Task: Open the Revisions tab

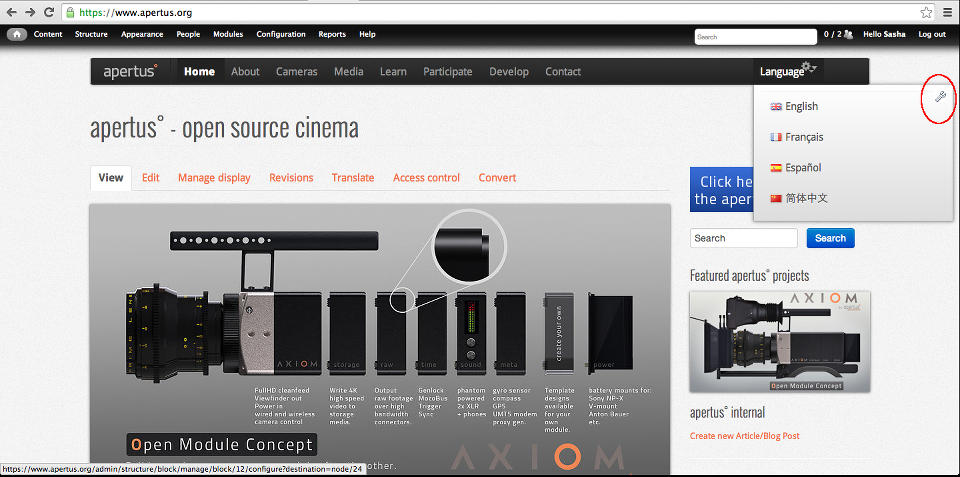Action: click(x=291, y=178)
